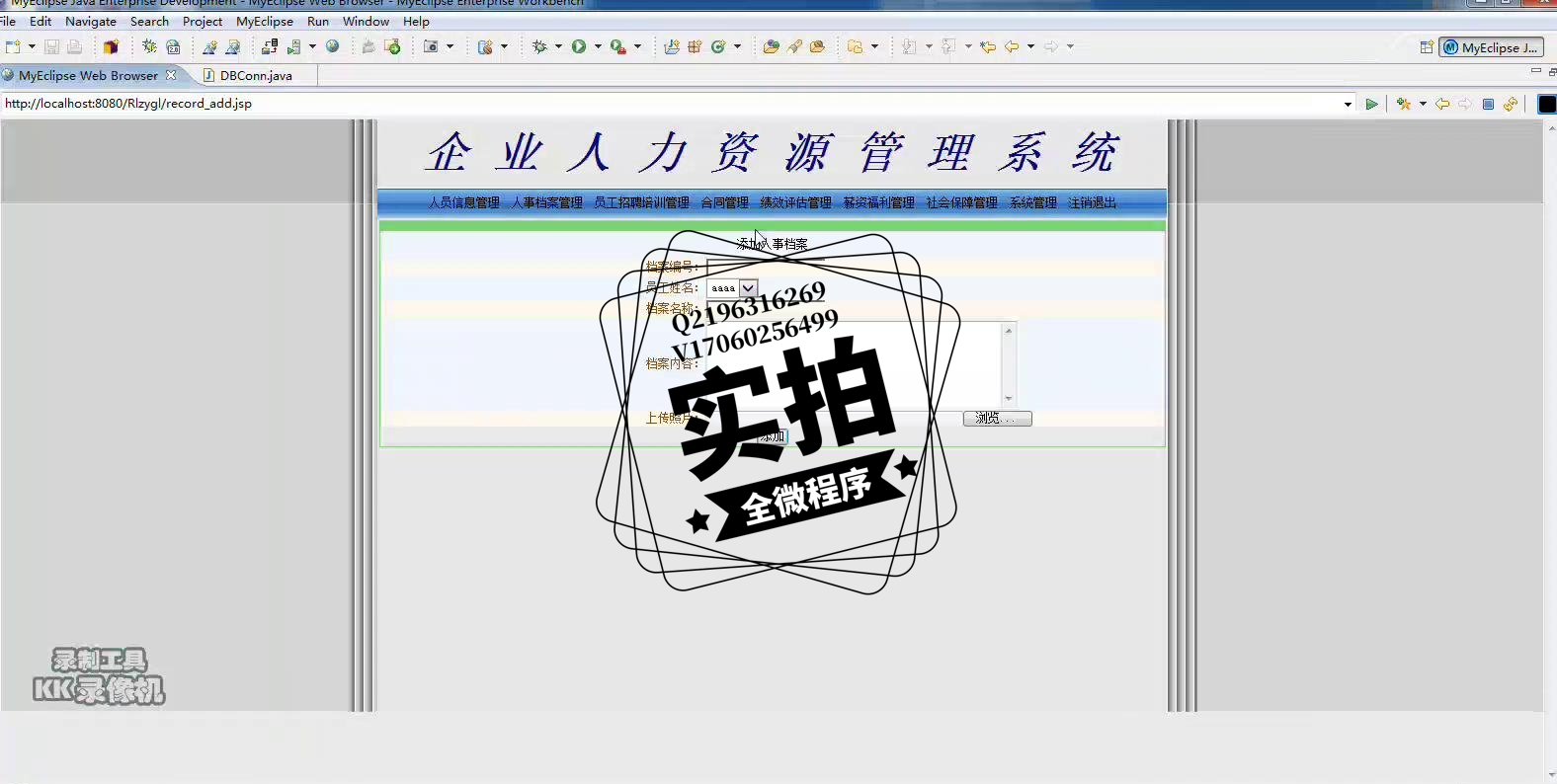This screenshot has width=1557, height=784.
Task: Open the Window menu
Action: pyautogui.click(x=366, y=21)
